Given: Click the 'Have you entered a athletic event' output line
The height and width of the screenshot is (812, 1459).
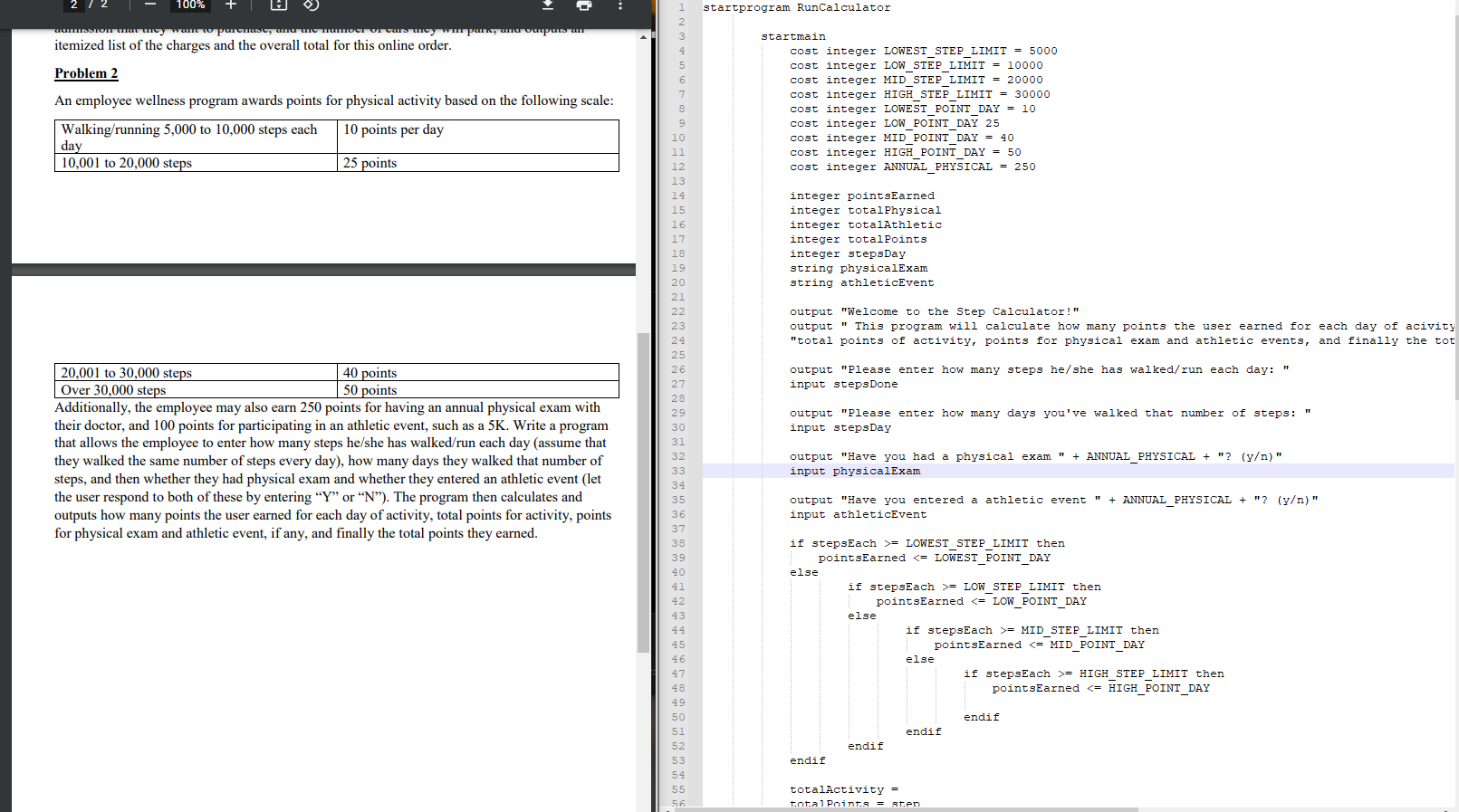Looking at the screenshot, I should click(1054, 500).
